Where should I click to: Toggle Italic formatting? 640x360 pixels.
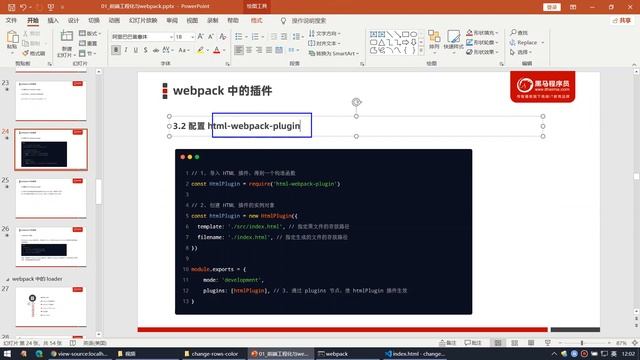[x=126, y=50]
